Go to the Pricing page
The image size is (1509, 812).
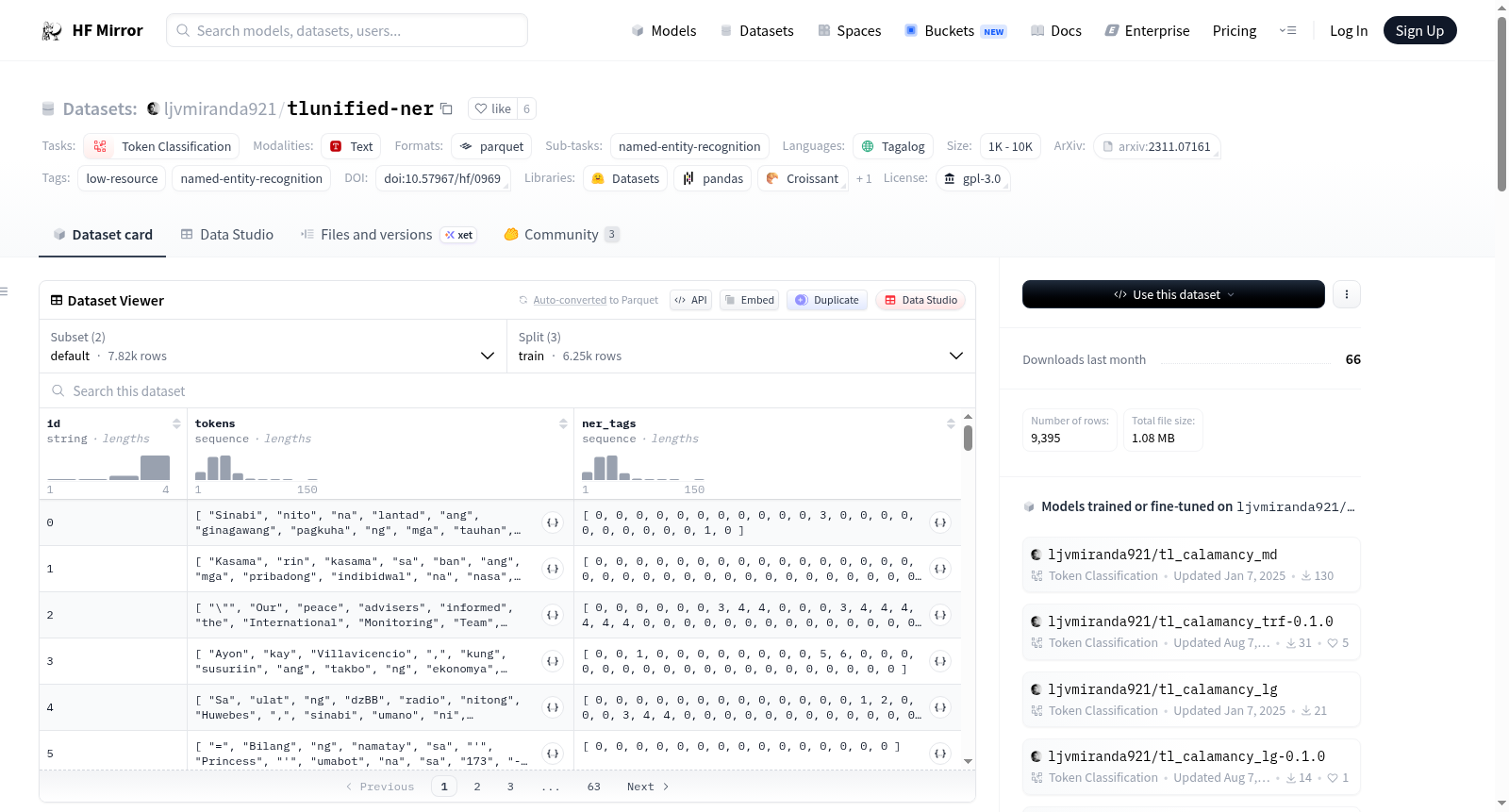pos(1235,31)
